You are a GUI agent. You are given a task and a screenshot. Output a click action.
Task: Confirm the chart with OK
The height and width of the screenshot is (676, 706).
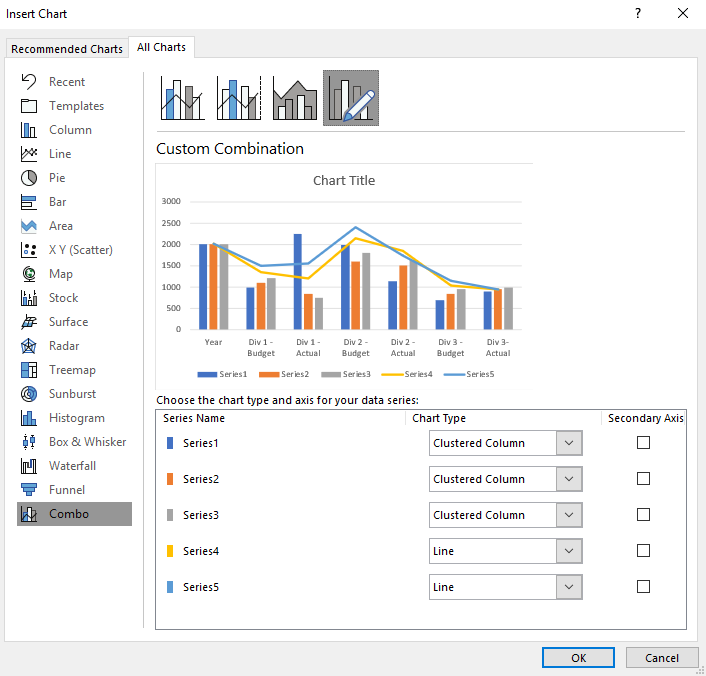click(x=578, y=658)
